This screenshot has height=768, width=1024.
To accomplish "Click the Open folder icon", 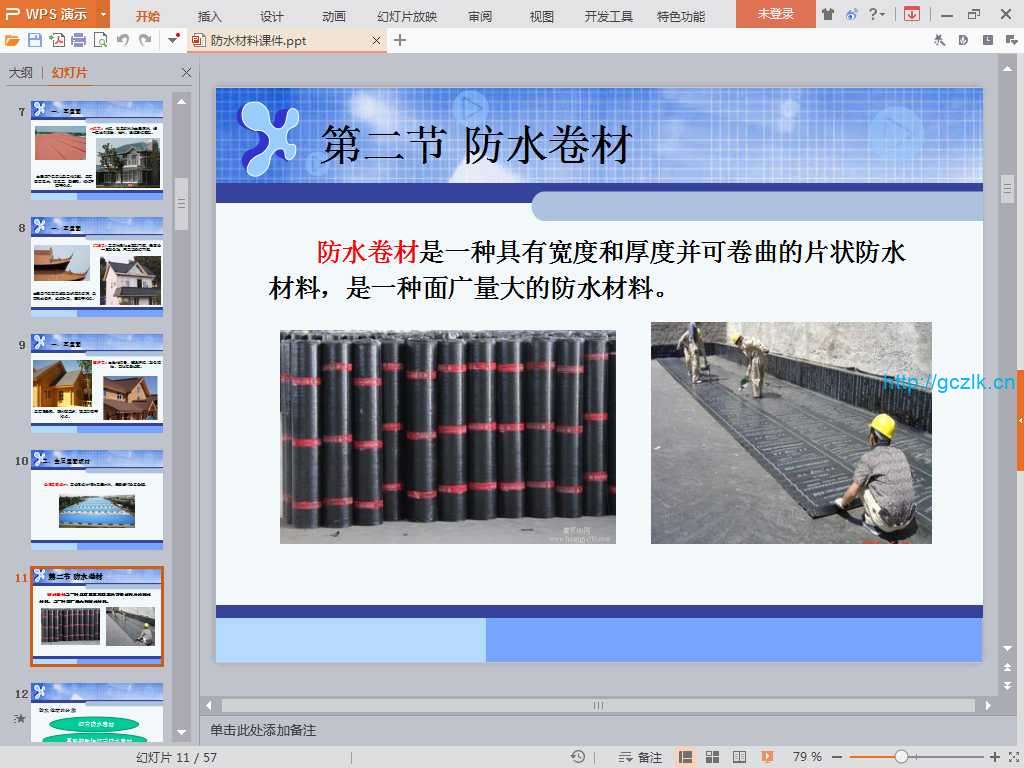I will 12,40.
